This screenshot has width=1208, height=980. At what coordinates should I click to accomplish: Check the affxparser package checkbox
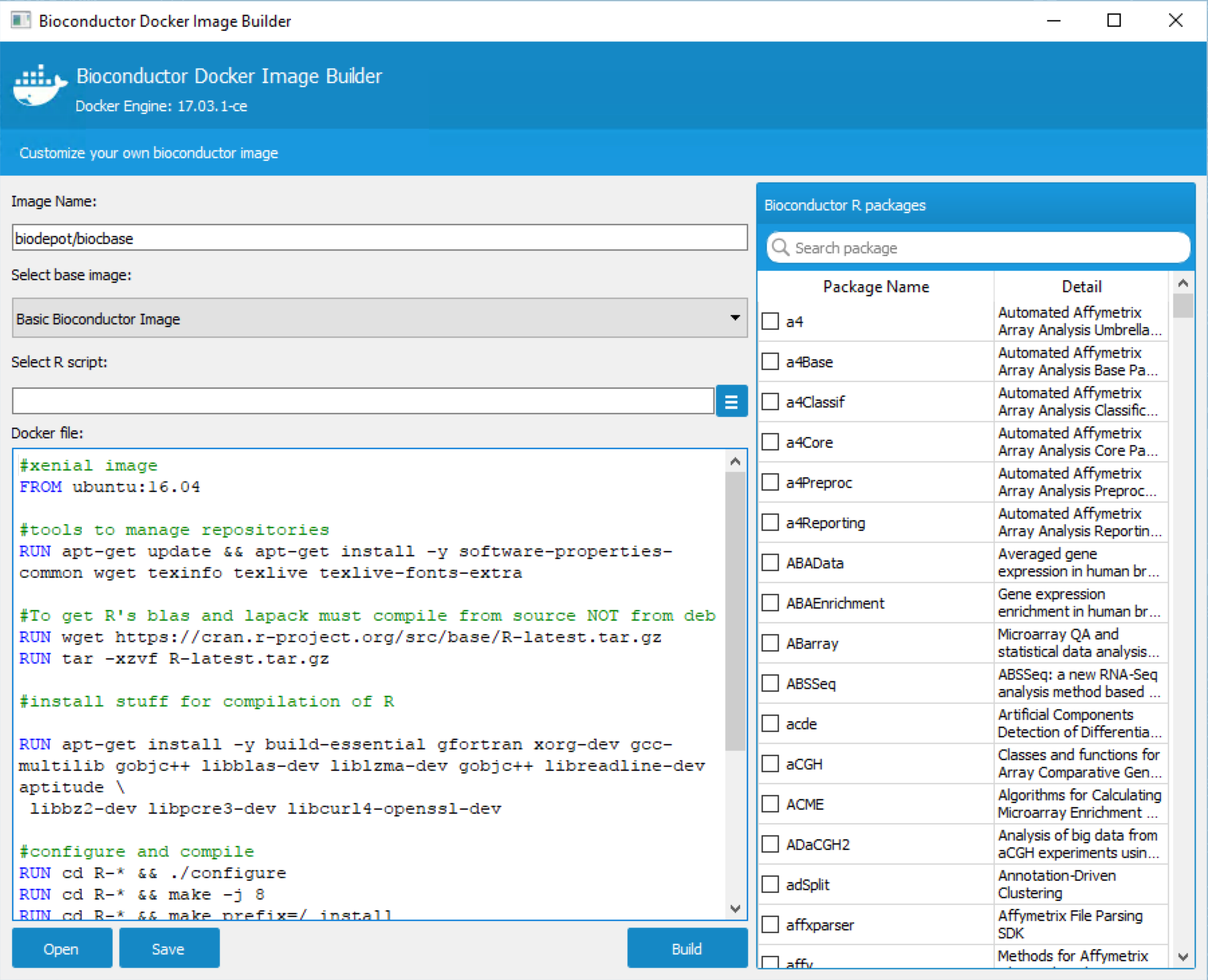pyautogui.click(x=770, y=924)
